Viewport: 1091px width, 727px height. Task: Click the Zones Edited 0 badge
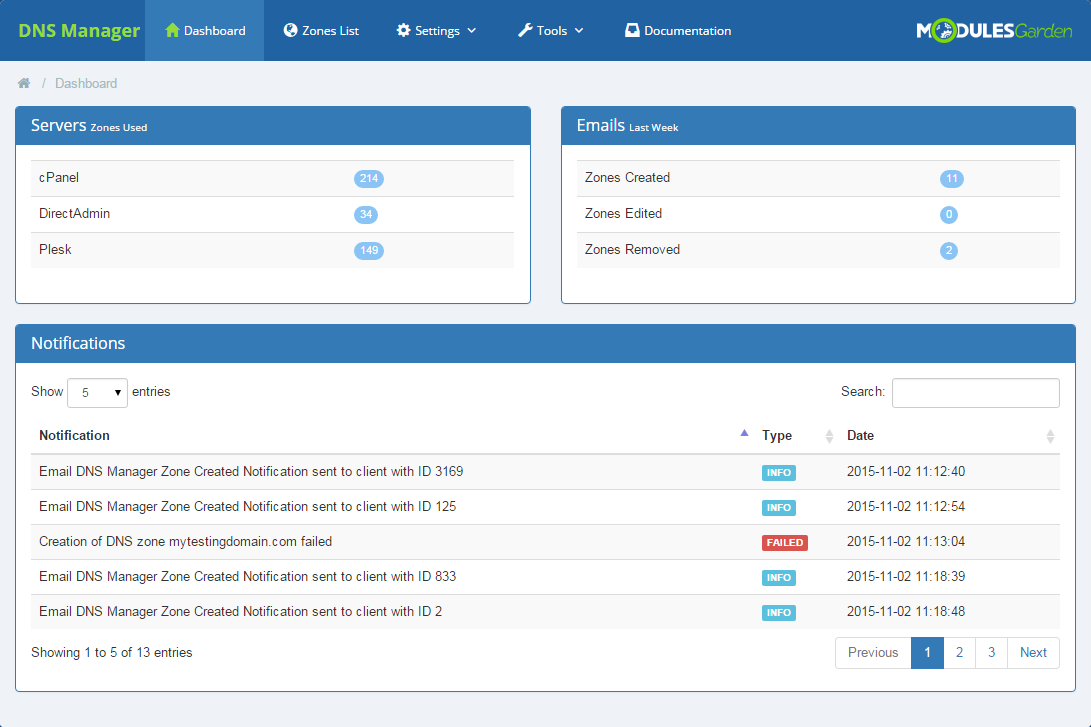coord(948,215)
